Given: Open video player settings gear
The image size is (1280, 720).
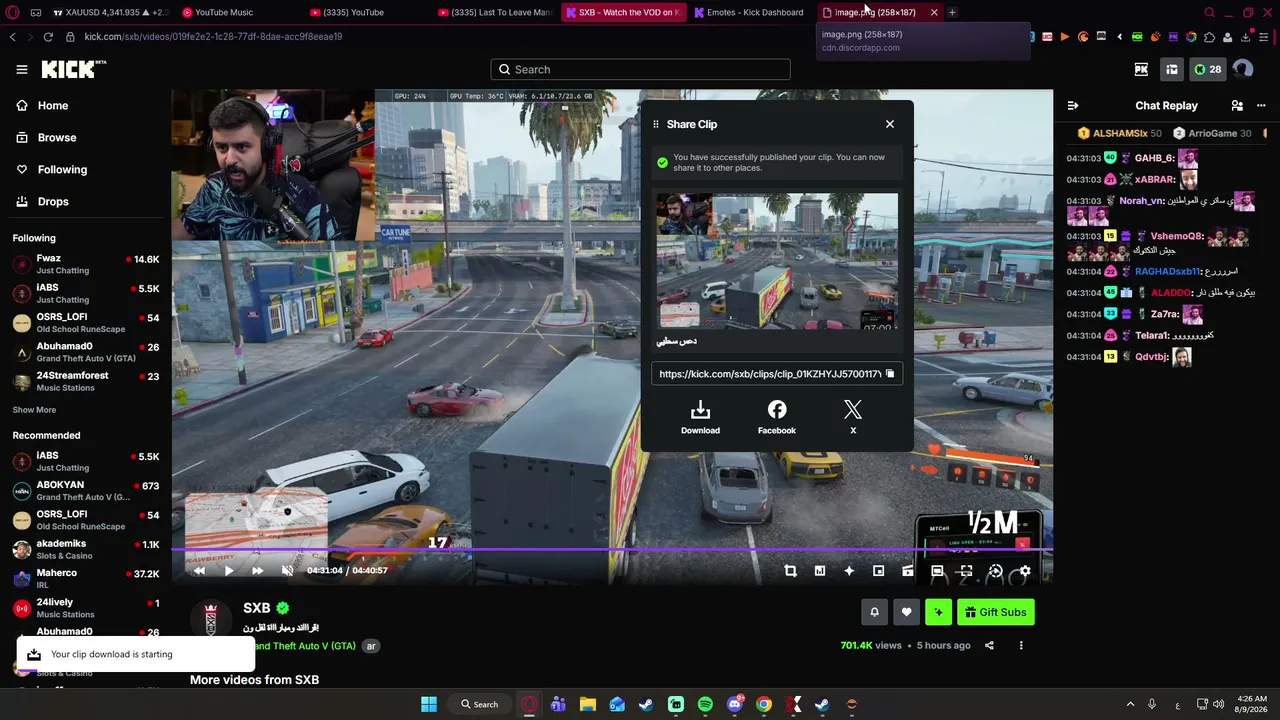Looking at the screenshot, I should [1025, 571].
